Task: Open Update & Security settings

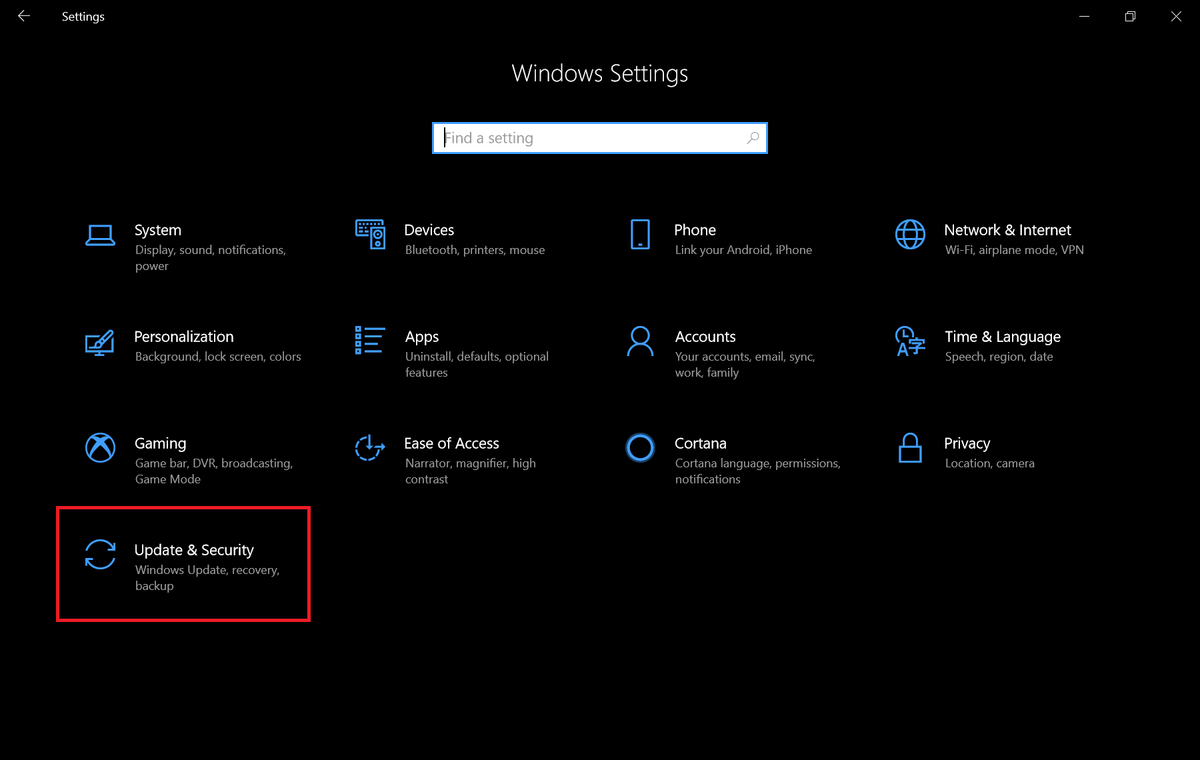Action: pos(183,563)
